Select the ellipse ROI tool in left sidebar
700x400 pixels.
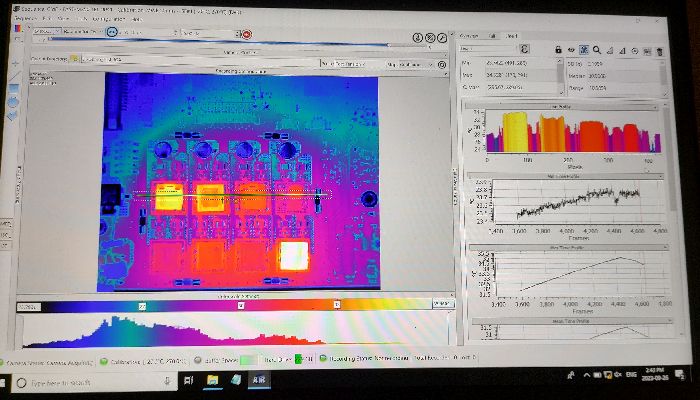pyautogui.click(x=13, y=102)
